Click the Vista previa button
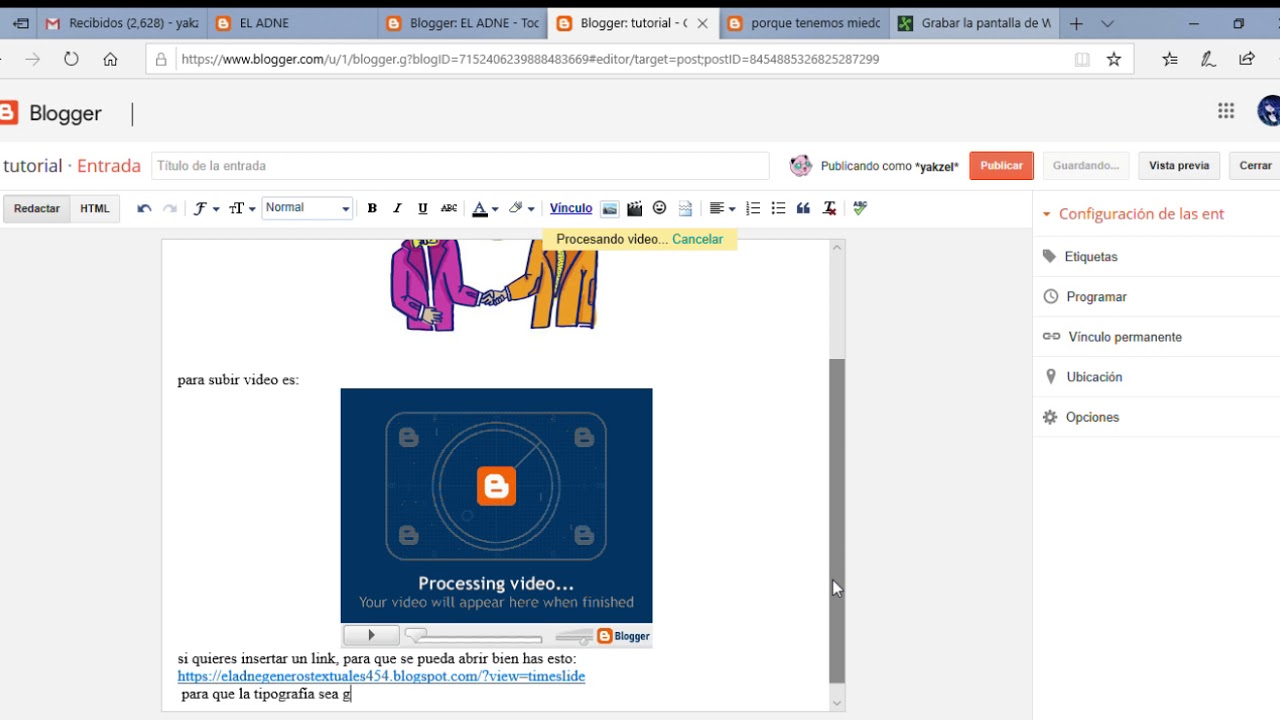 1179,166
